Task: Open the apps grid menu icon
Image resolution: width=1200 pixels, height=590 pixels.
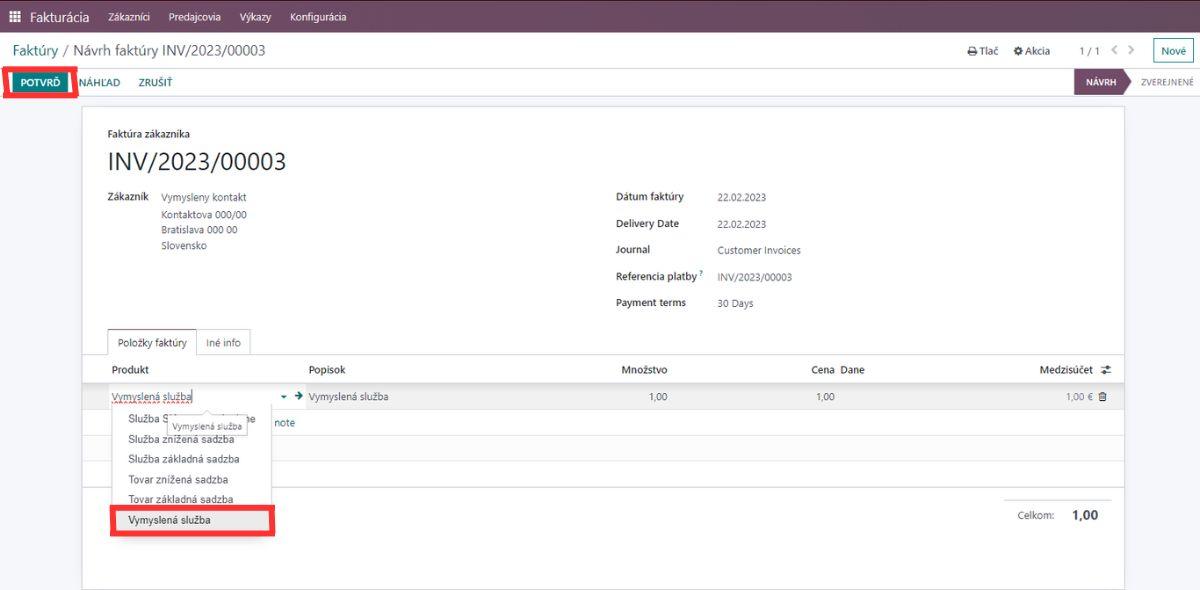Action: [15, 17]
